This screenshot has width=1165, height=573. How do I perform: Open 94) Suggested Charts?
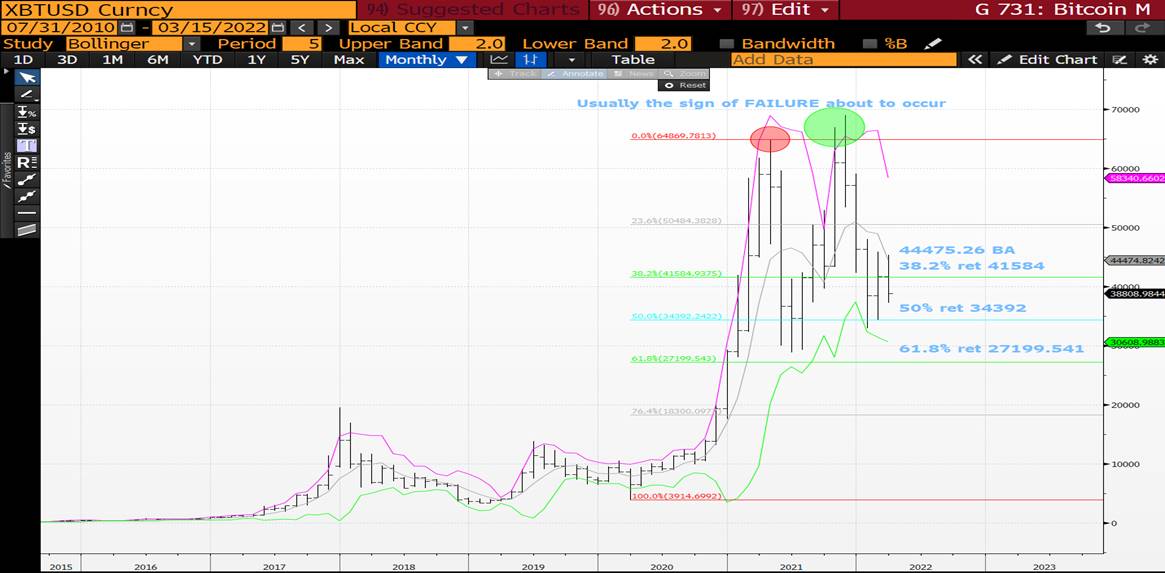pos(473,10)
